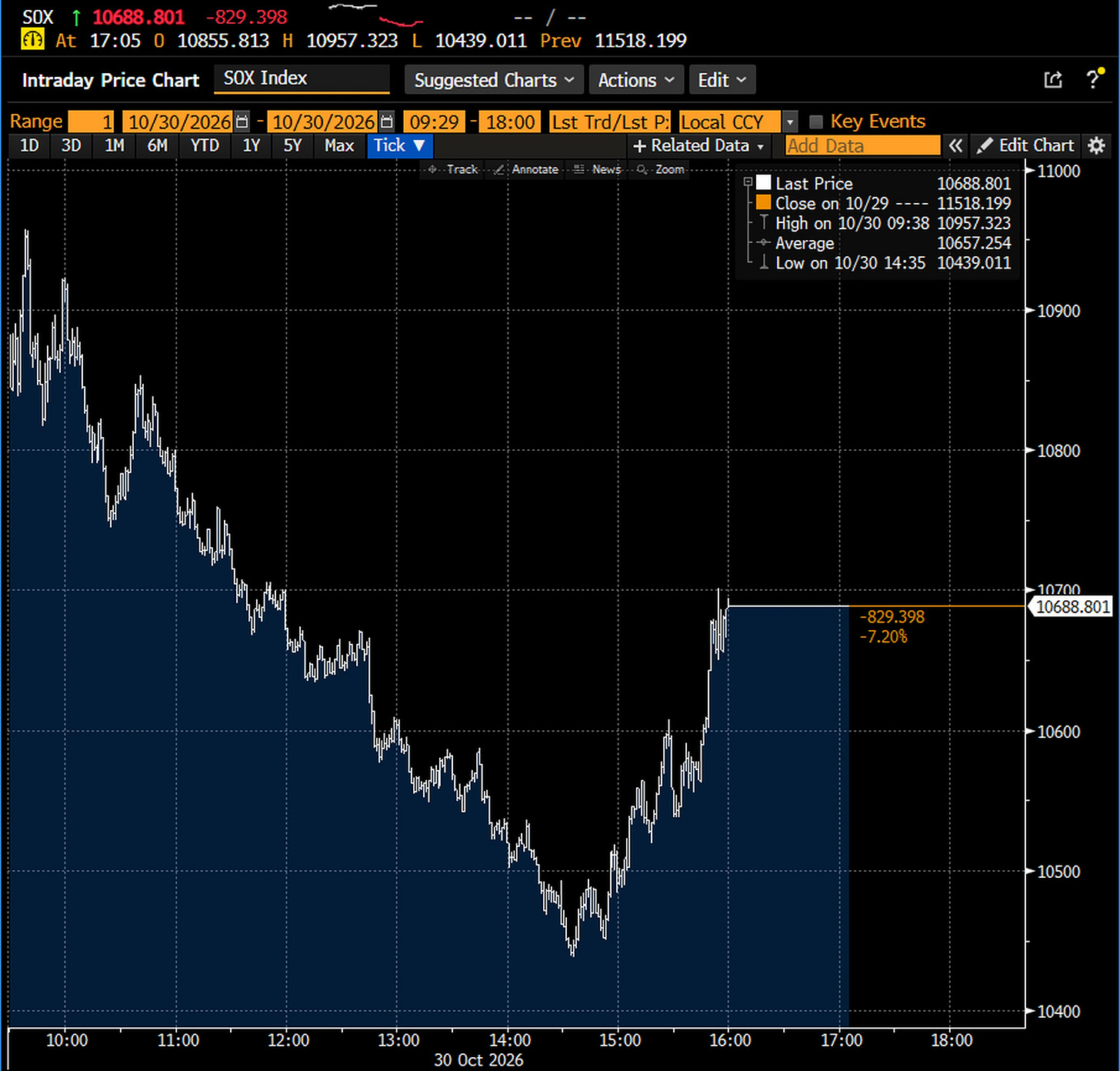Screen dimensions: 1120x1071
Task: Click the Intraday Price Chart title
Action: [x=110, y=80]
